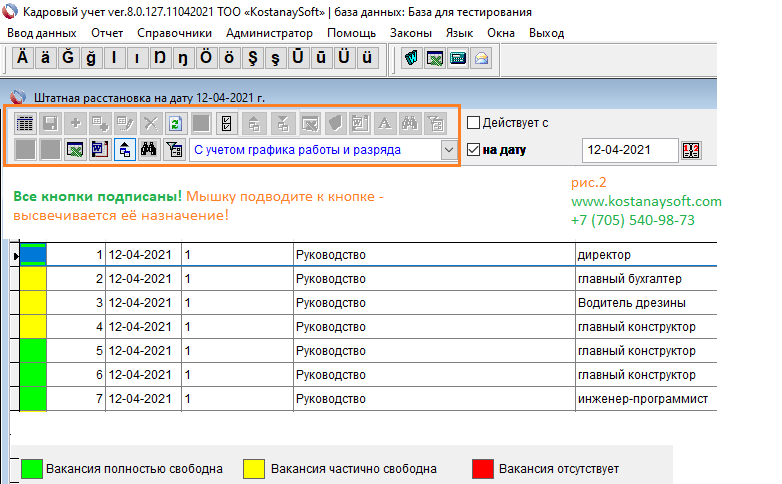Click the row selector arrow of row 1
The image size is (782, 484).
pyautogui.click(x=15, y=255)
